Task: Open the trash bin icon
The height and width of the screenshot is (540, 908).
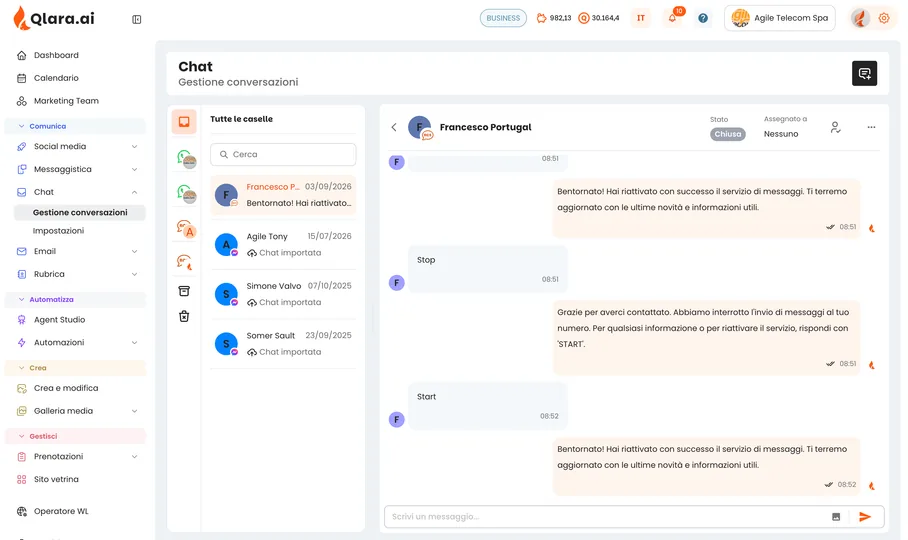Action: tap(184, 316)
